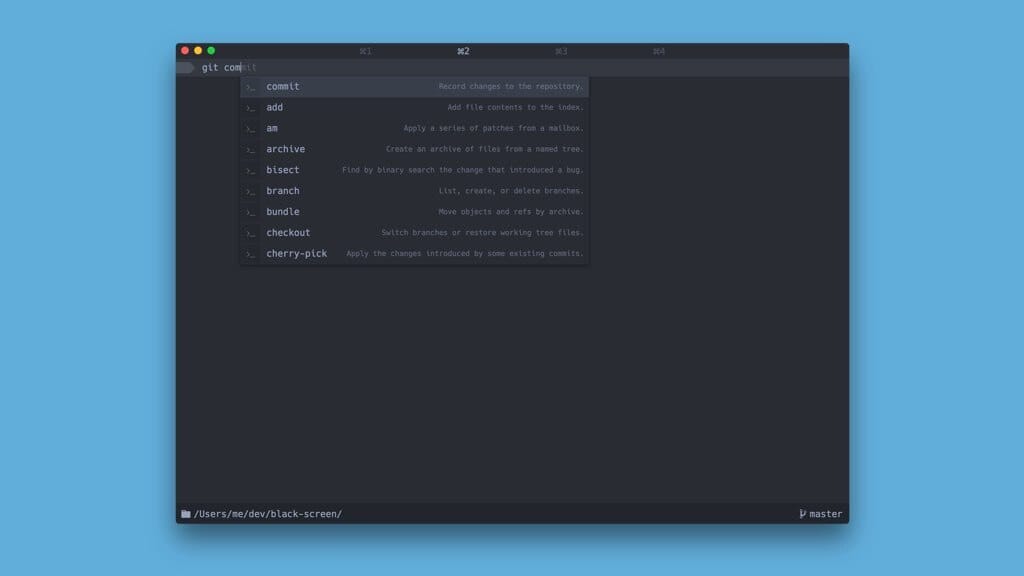Select the bisect suggestion
1024x576 pixels.
[415, 170]
